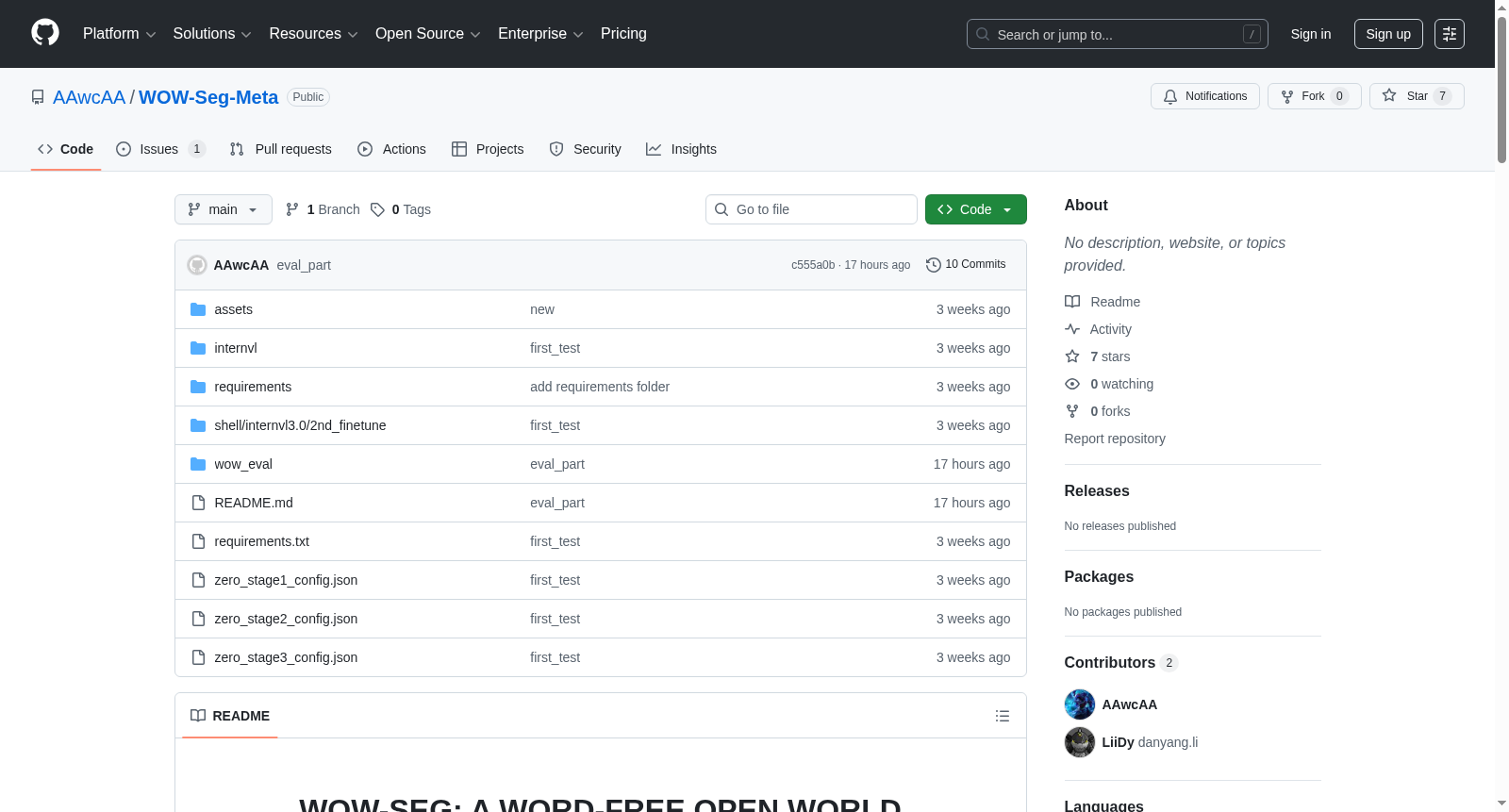Image resolution: width=1509 pixels, height=812 pixels.
Task: Switch to the Projects tab
Action: click(x=488, y=149)
